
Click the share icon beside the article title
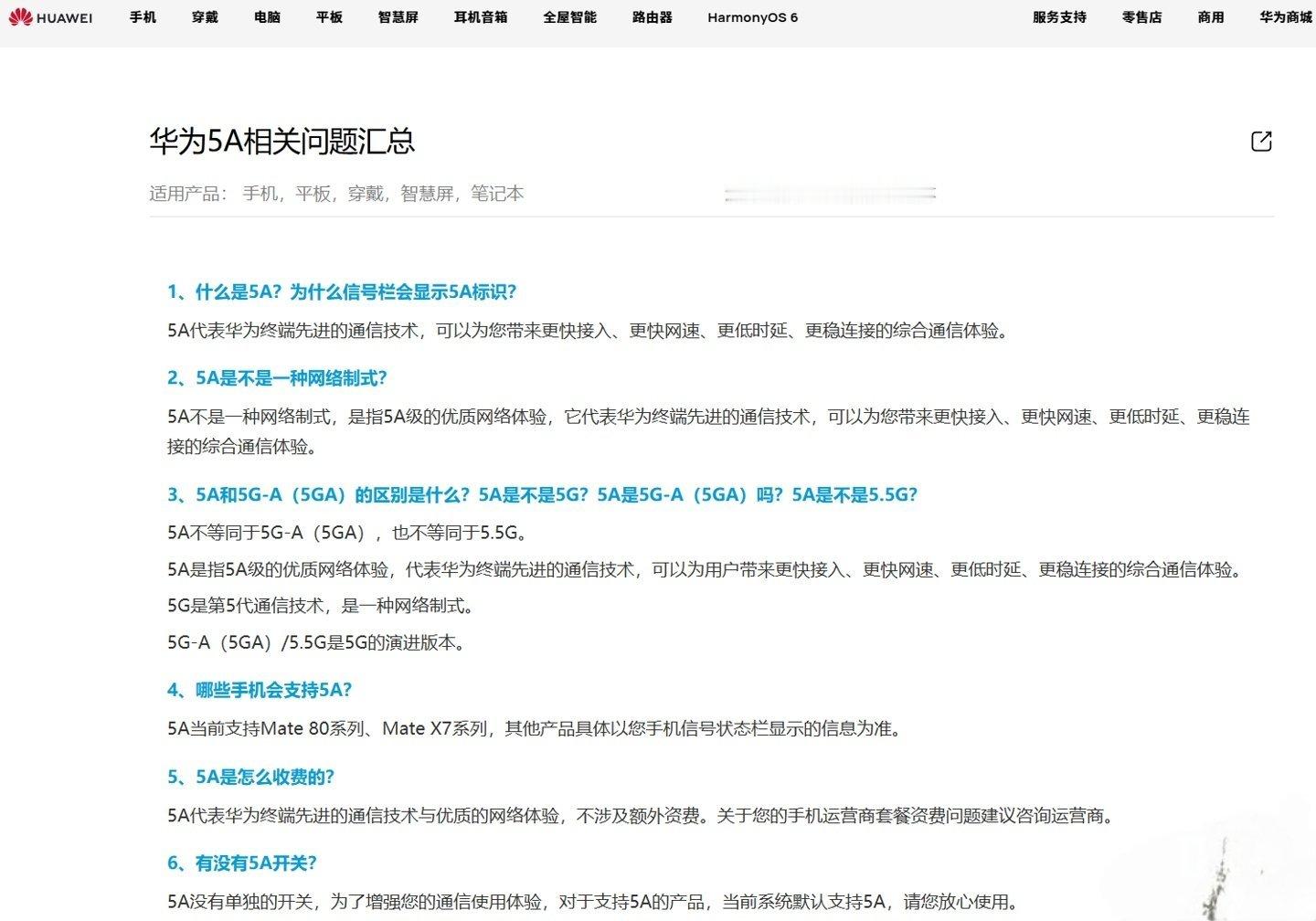(1261, 141)
